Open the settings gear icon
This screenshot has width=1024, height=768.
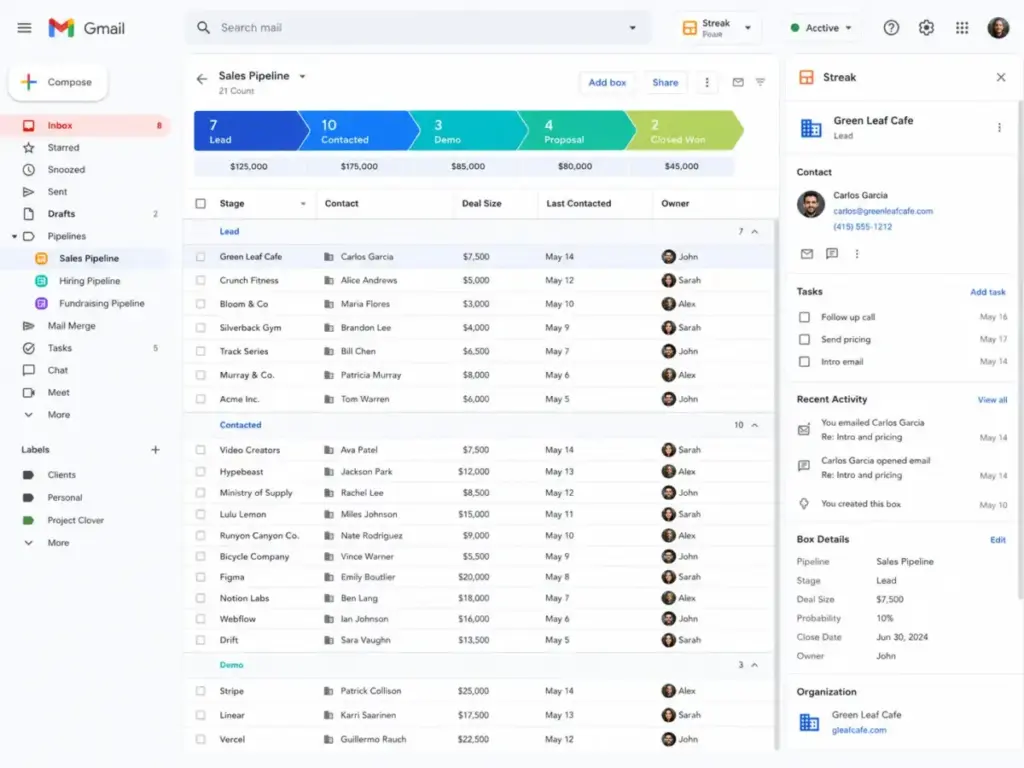coord(926,27)
